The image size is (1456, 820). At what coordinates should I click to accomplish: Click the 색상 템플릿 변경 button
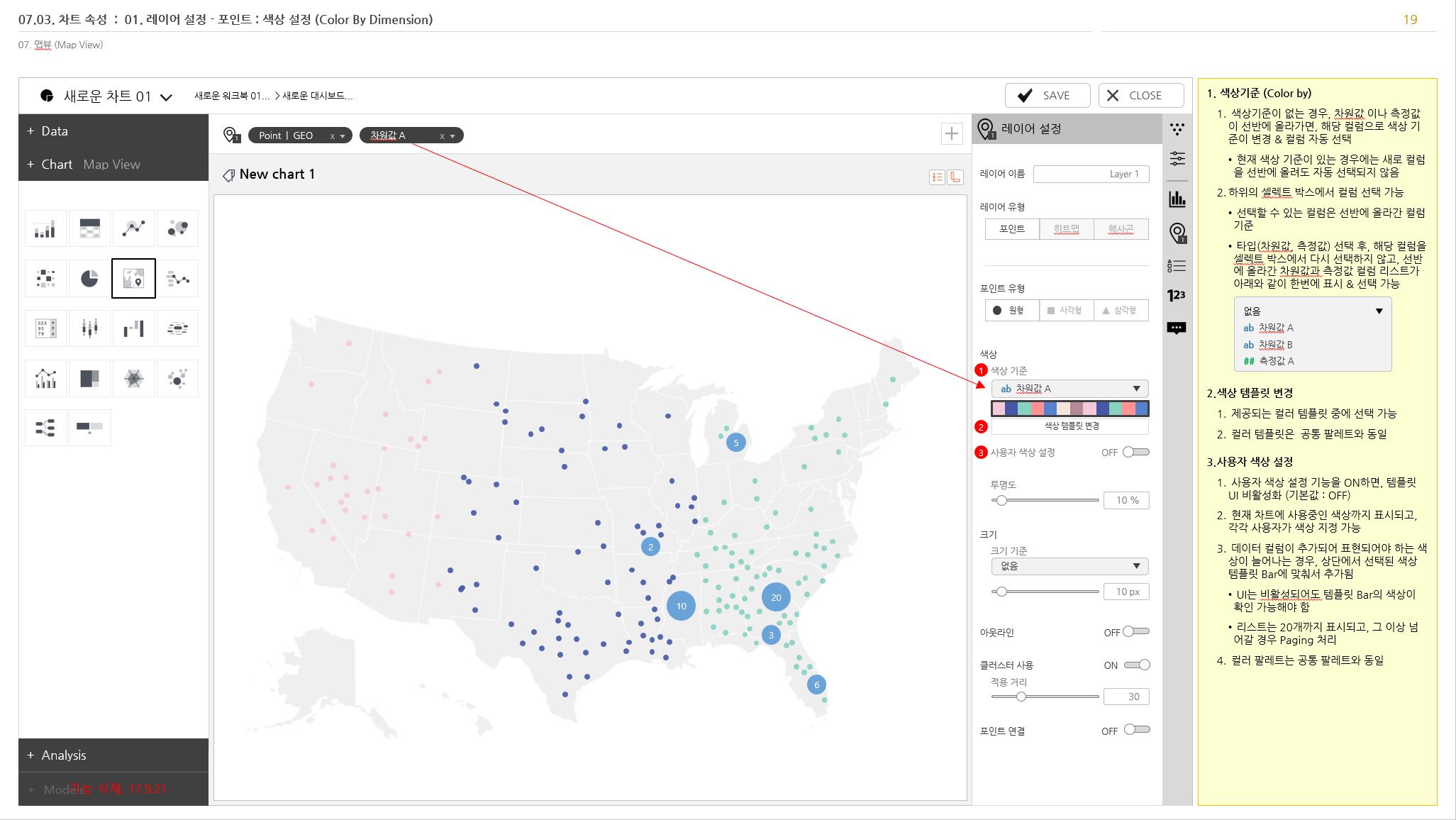(x=1069, y=426)
